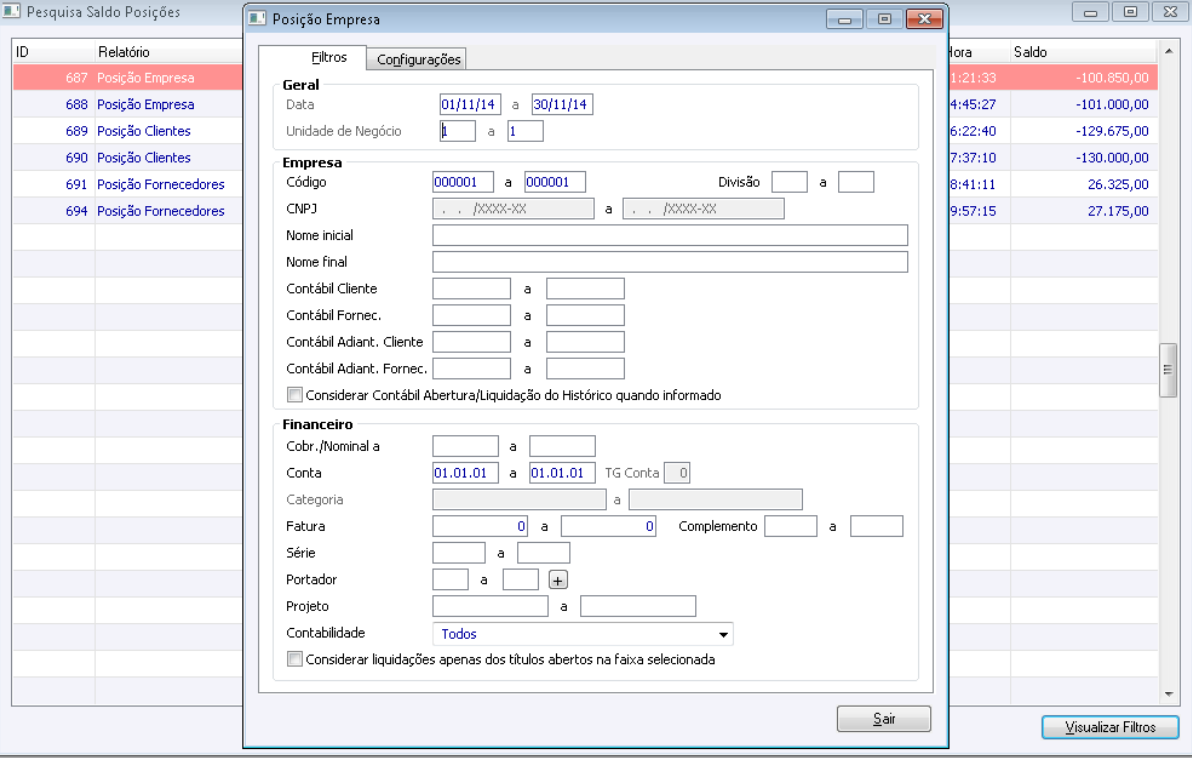Click the second Série field
This screenshot has height=758, width=1192.
click(x=543, y=553)
